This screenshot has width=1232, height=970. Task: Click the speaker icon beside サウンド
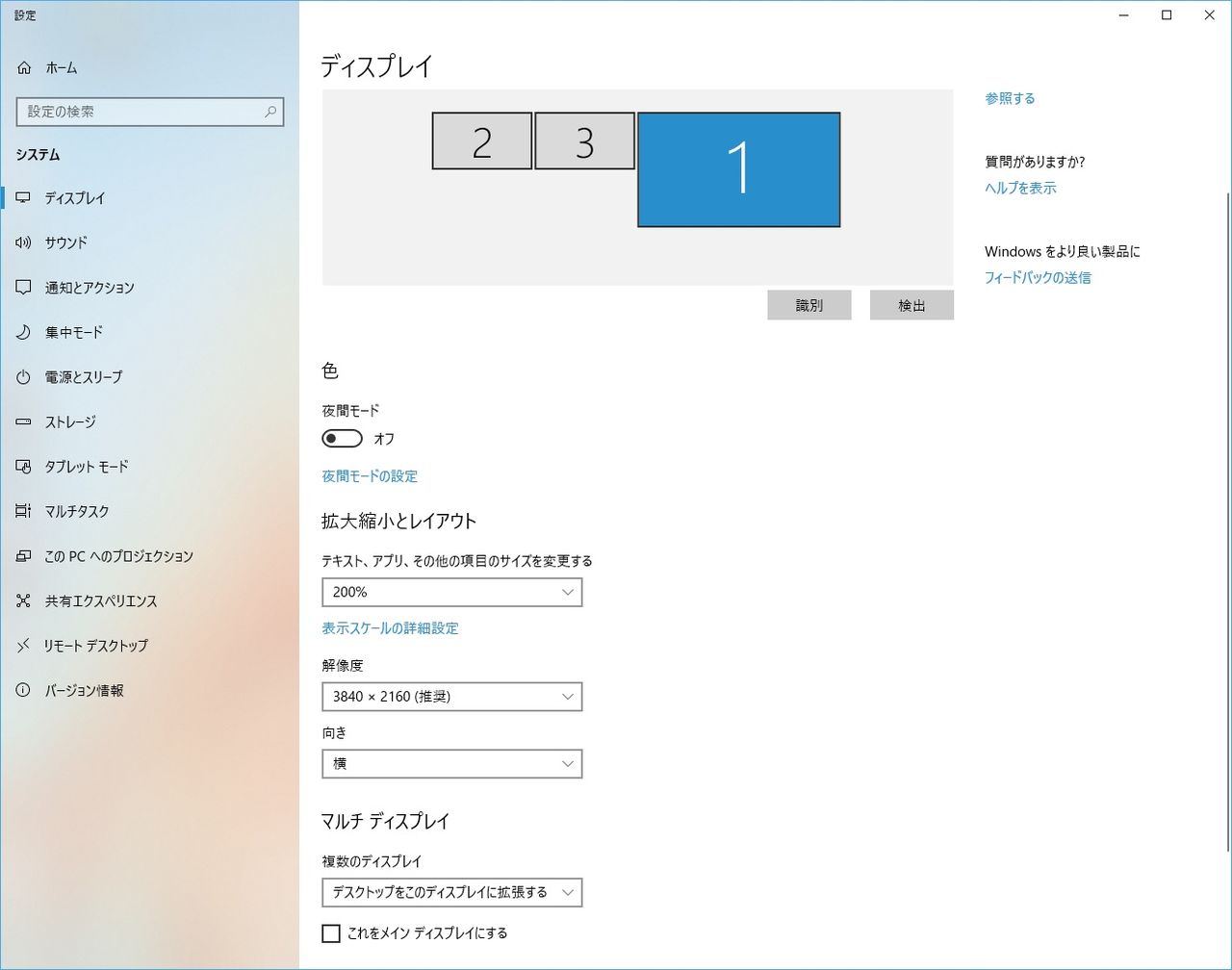24,242
